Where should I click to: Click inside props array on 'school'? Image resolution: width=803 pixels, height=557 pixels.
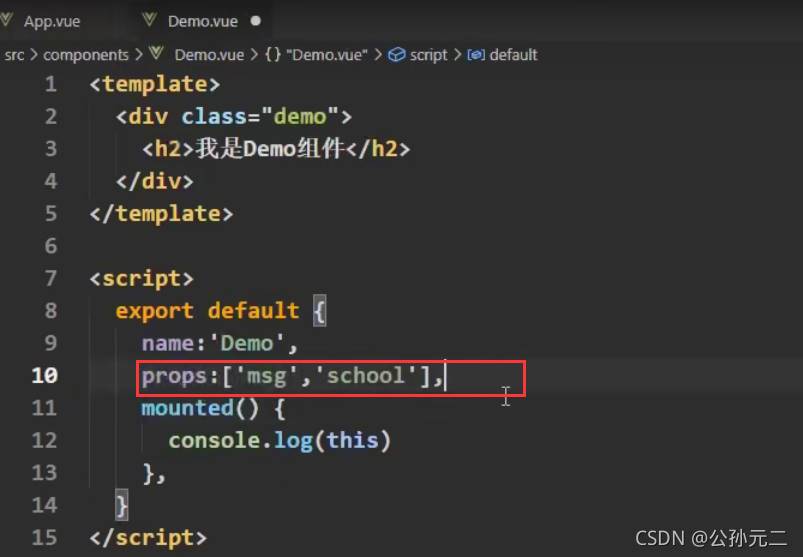(365, 375)
